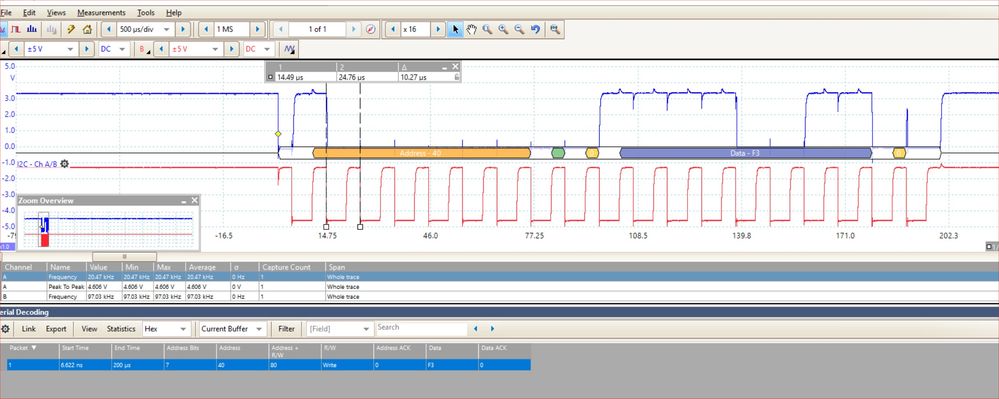The height and width of the screenshot is (399, 999).
Task: Expand the Hex format dropdown
Action: pos(166,329)
